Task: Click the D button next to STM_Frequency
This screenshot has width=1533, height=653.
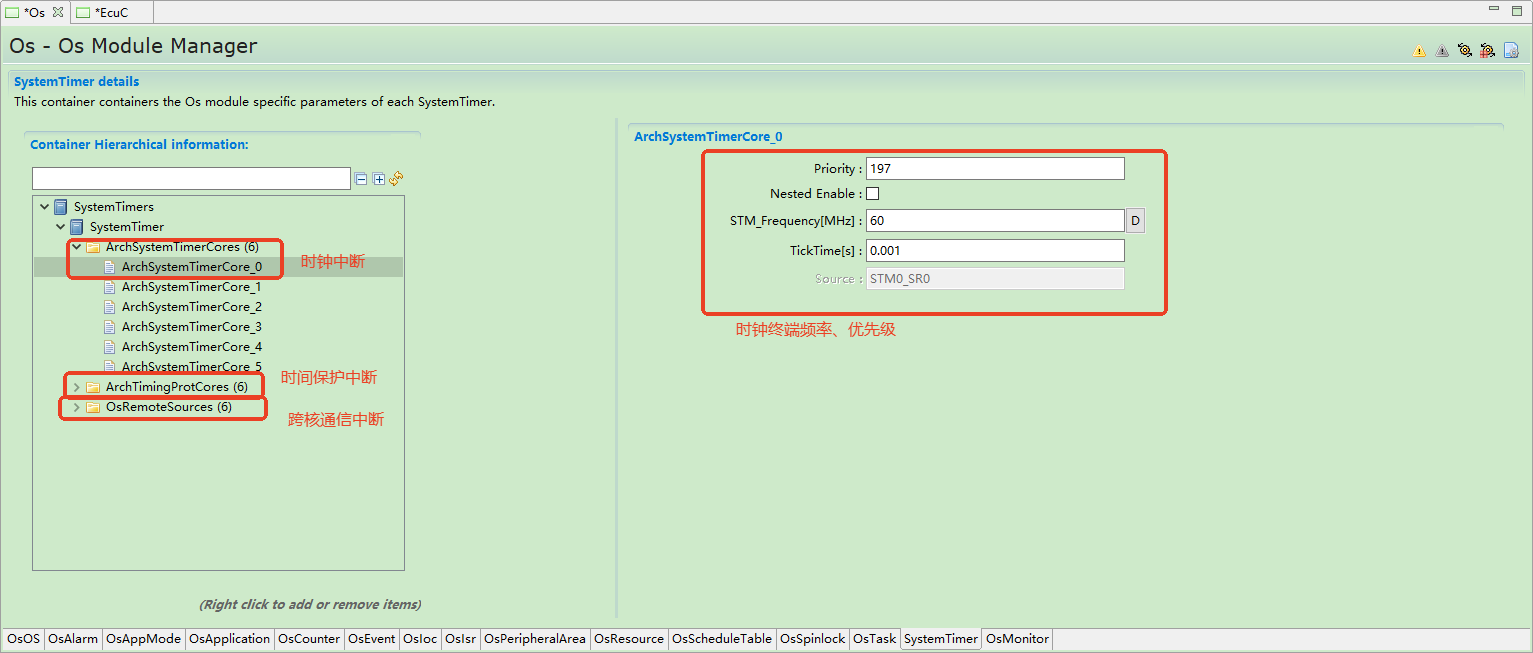Action: [1135, 220]
